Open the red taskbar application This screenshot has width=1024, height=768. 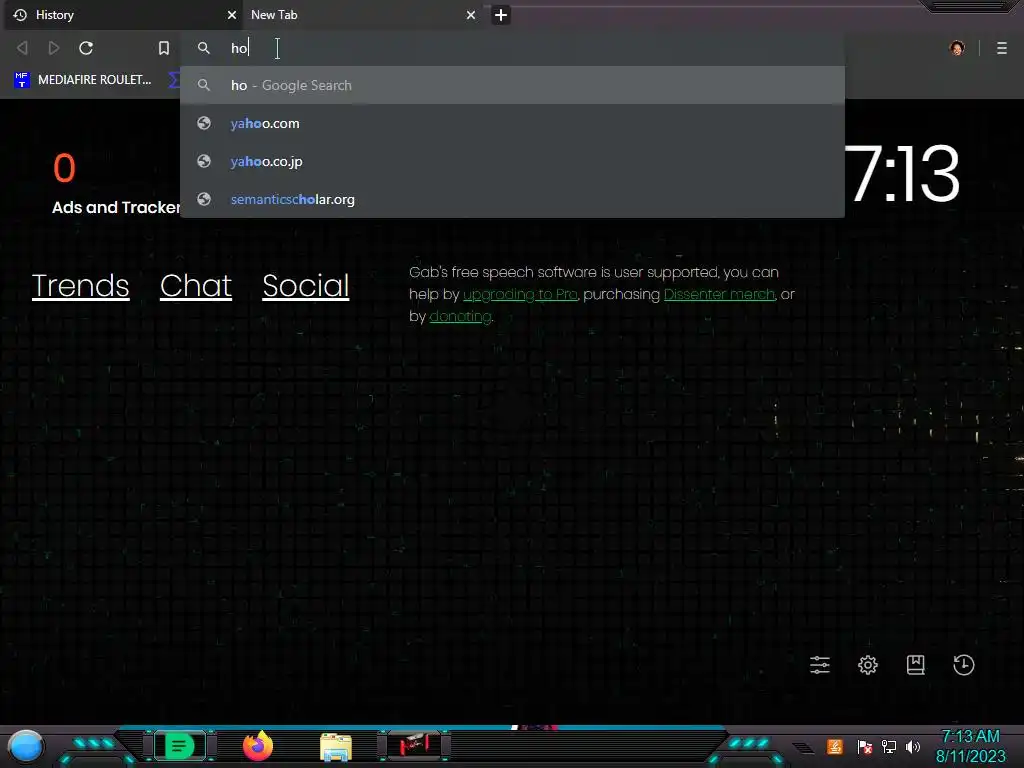414,745
